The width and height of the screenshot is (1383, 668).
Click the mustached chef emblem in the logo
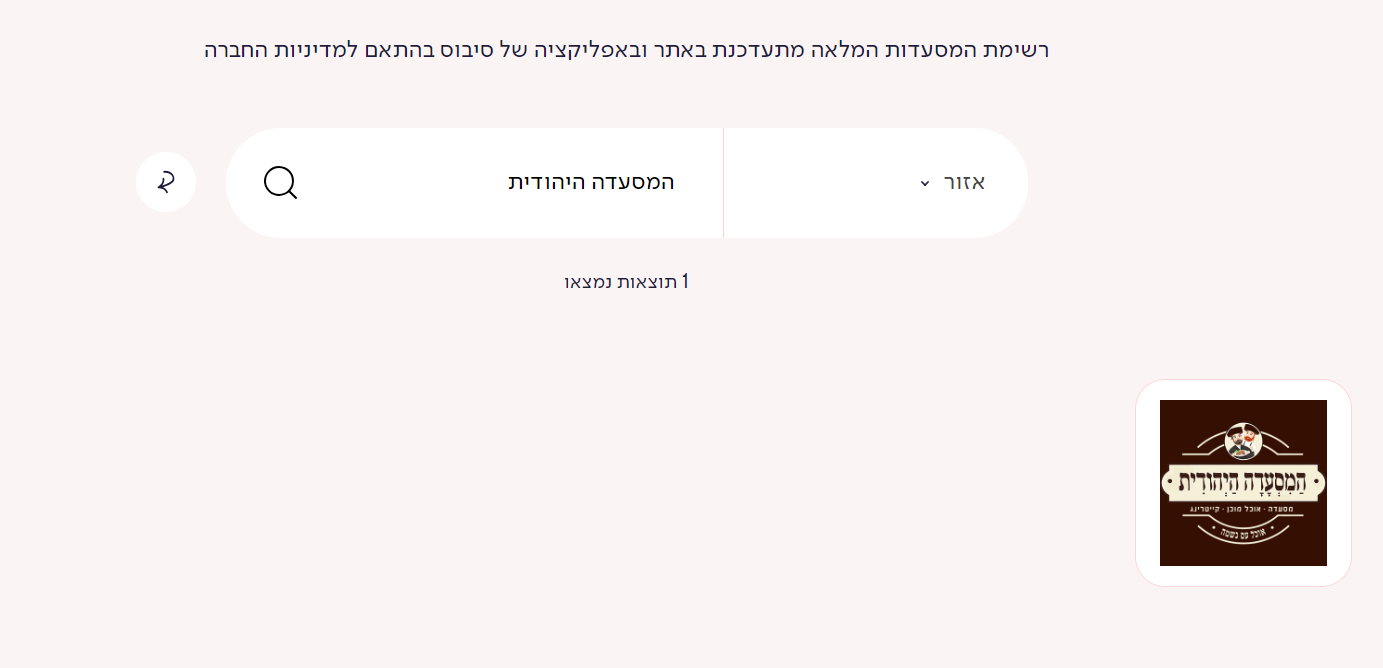[x=1243, y=440]
